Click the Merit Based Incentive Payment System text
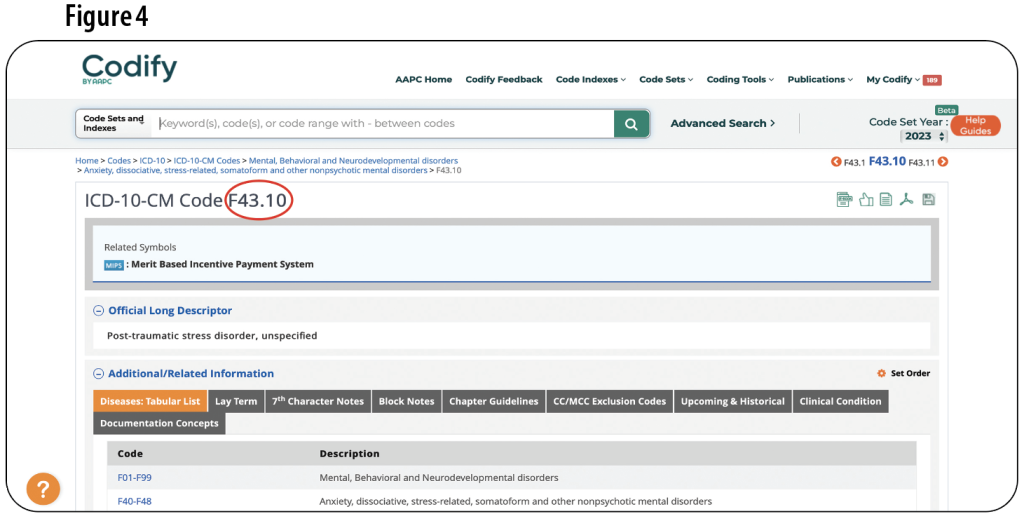The height and width of the screenshot is (521, 1024). coord(222,264)
